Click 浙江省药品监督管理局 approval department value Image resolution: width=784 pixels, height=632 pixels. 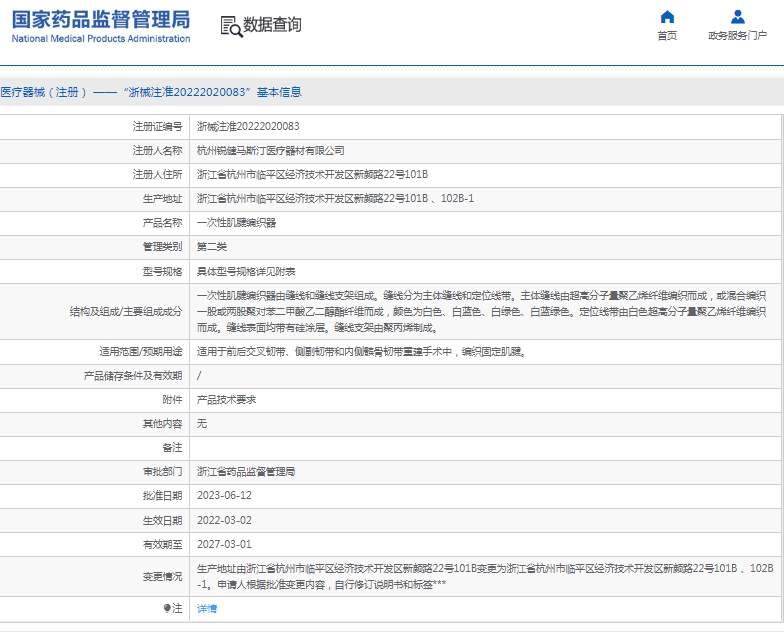tap(246, 472)
